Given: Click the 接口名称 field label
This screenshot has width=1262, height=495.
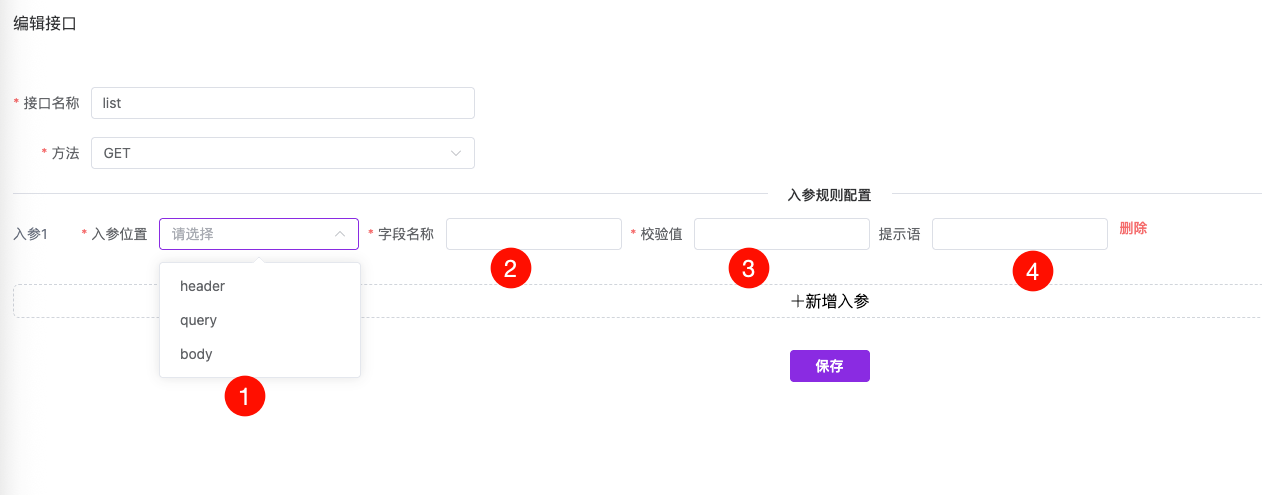Looking at the screenshot, I should click(51, 103).
